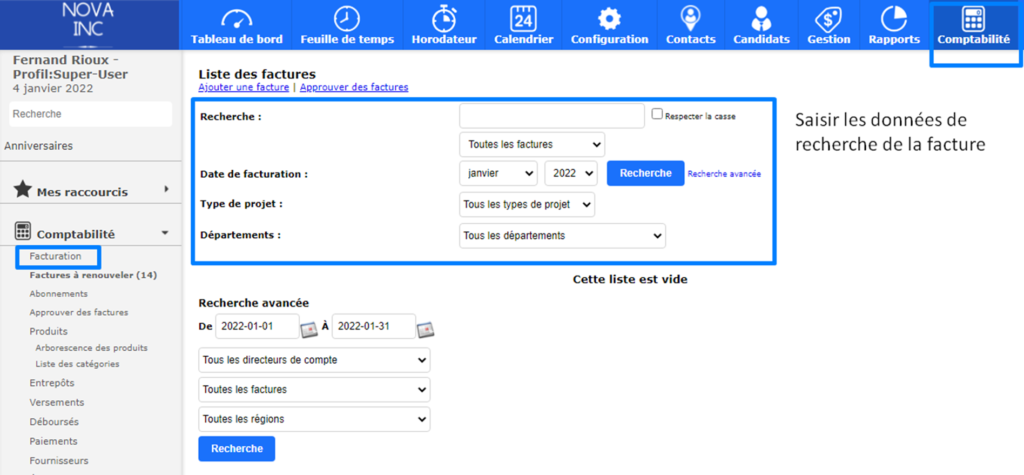Select Entrepôts in the sidebar
The height and width of the screenshot is (475, 1024).
click(x=52, y=383)
